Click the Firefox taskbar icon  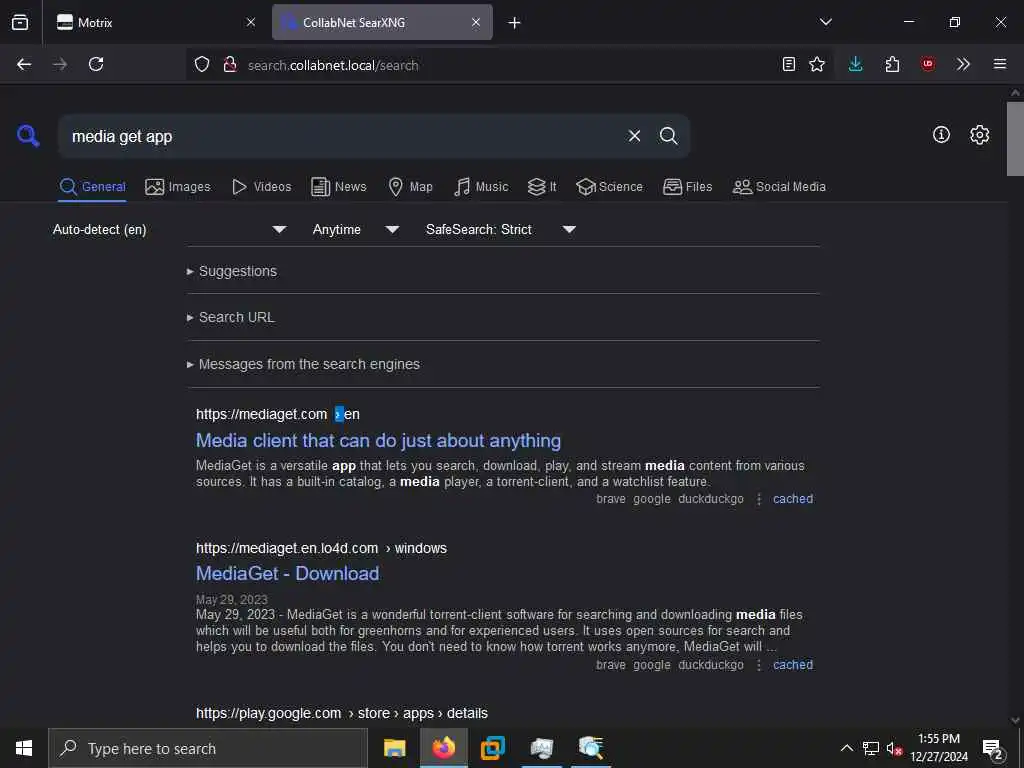(443, 748)
